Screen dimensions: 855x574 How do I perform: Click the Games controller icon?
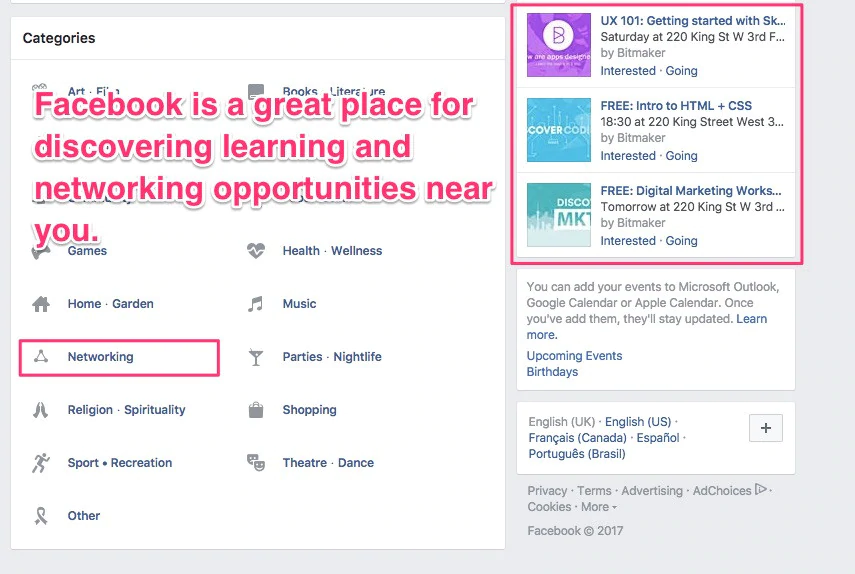click(x=41, y=251)
